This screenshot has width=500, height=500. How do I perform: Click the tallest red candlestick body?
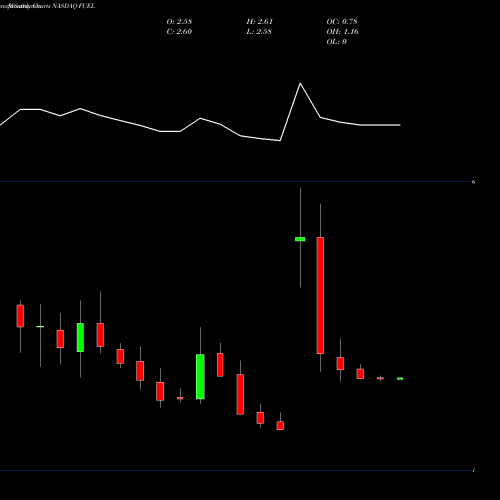(320, 295)
